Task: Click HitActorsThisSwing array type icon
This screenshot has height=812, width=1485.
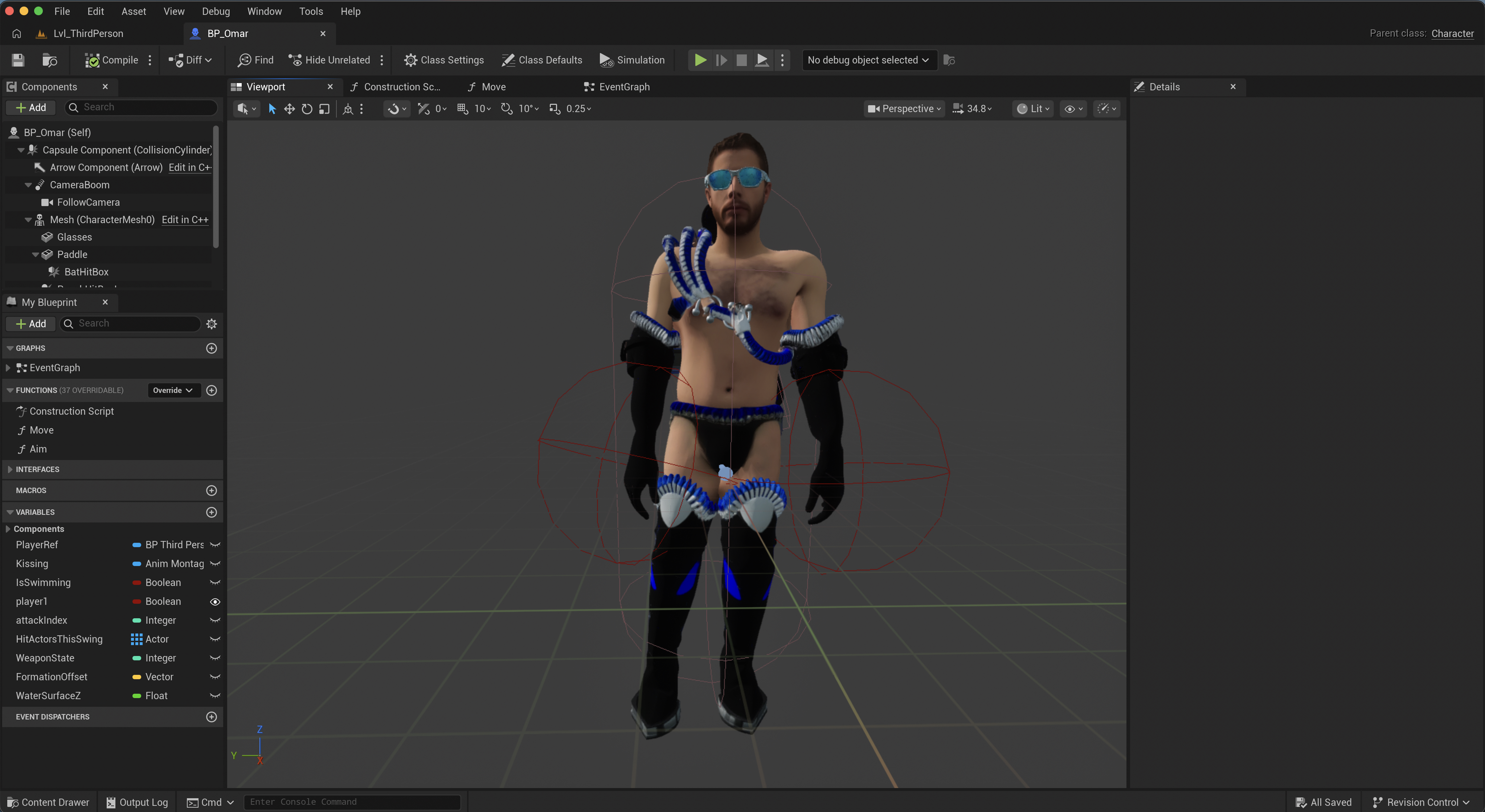Action: [136, 639]
